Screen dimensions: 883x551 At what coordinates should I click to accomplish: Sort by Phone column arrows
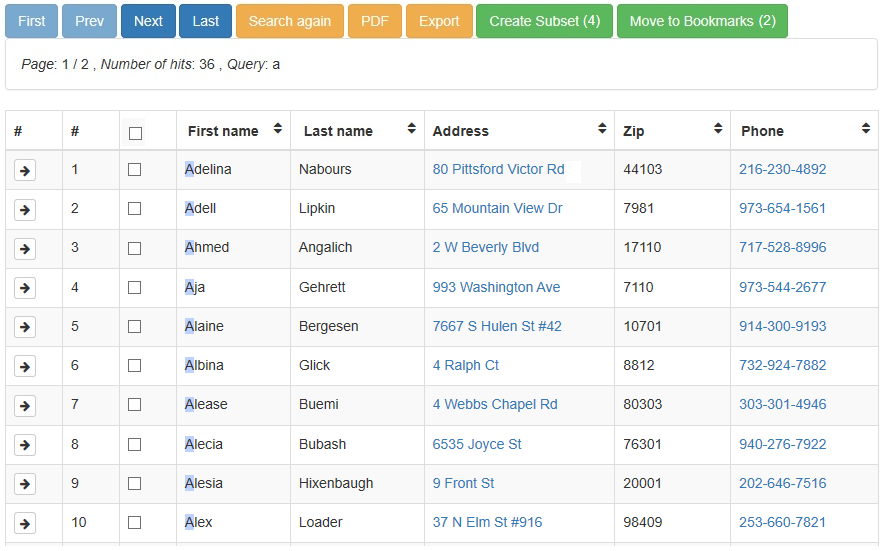click(866, 128)
